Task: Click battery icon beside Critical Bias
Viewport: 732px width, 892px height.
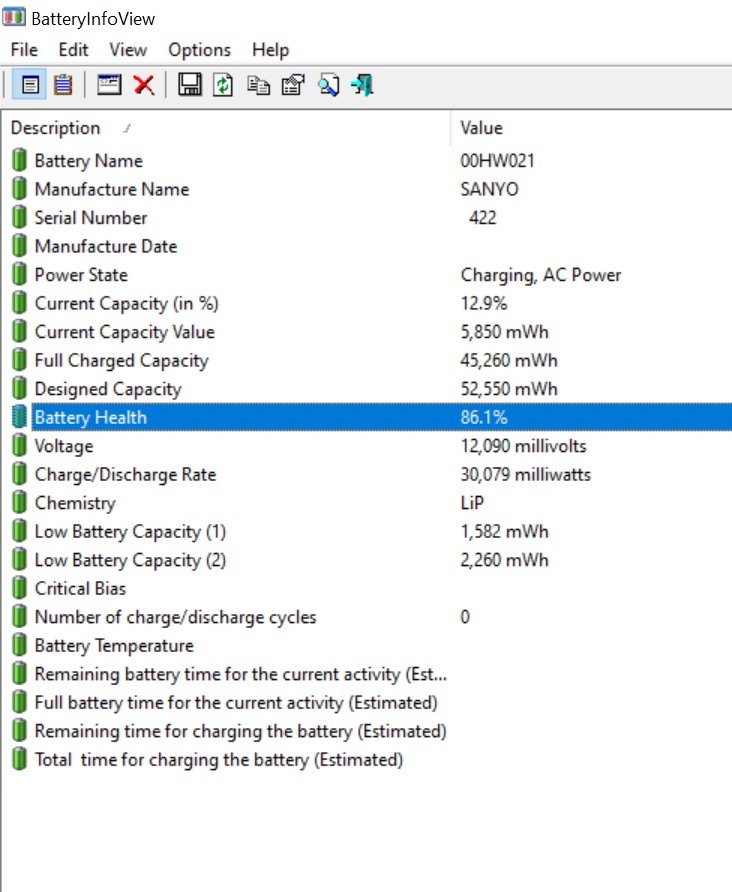Action: pyautogui.click(x=19, y=588)
